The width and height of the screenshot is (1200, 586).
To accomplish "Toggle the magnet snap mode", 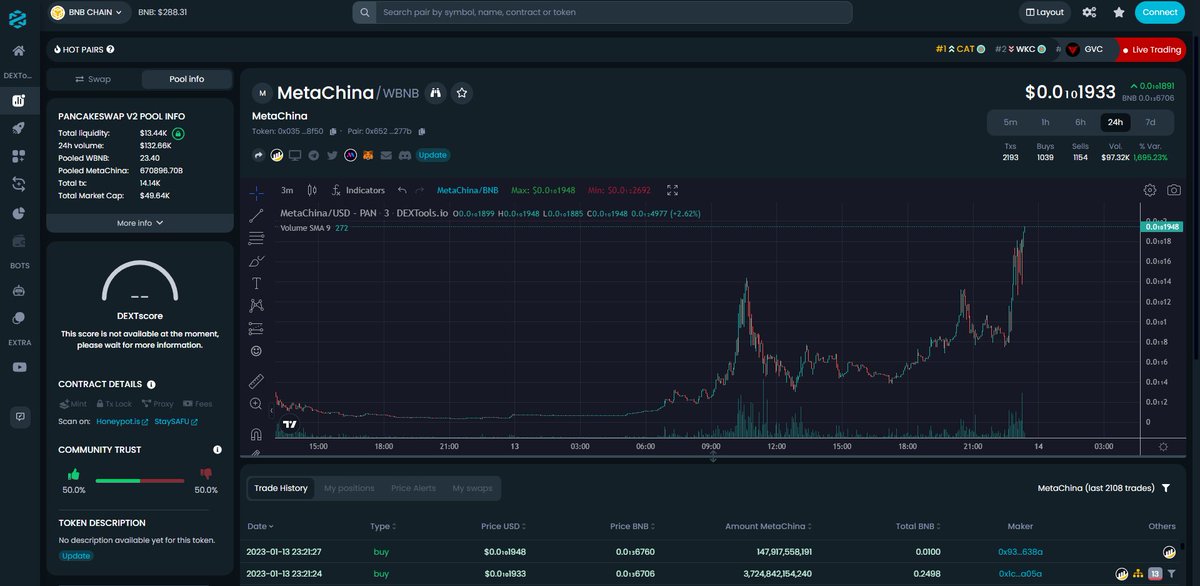I will click(x=256, y=434).
